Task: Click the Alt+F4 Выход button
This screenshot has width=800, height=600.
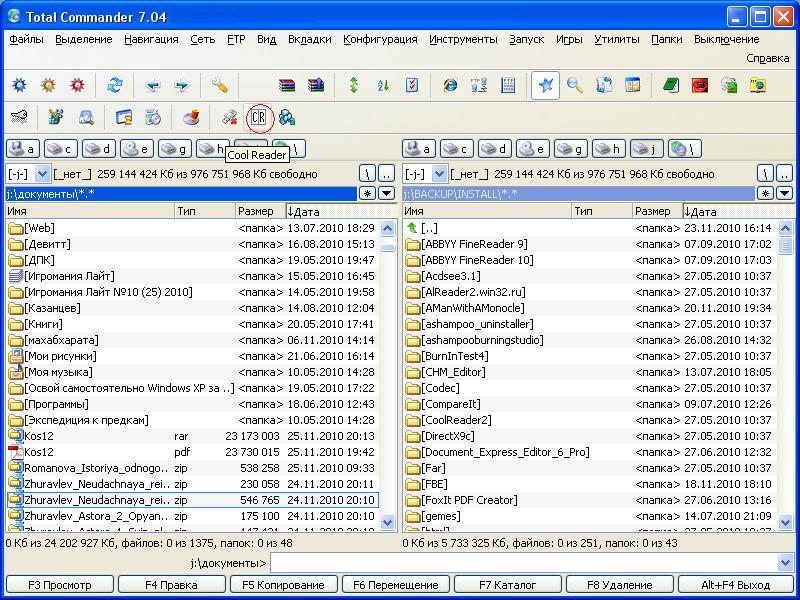Action: point(736,585)
